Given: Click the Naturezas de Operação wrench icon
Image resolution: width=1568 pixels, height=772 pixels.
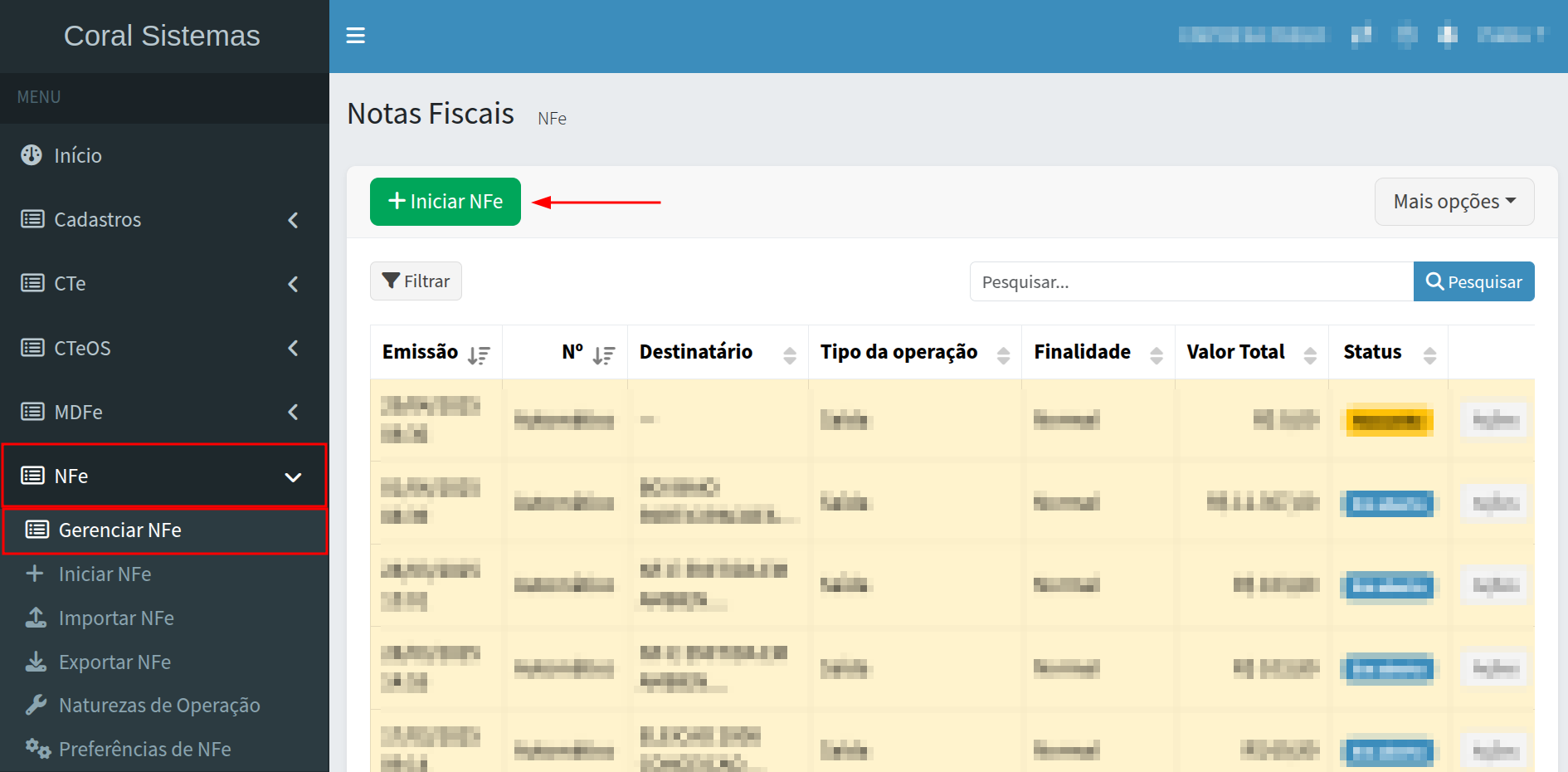Looking at the screenshot, I should tap(36, 705).
